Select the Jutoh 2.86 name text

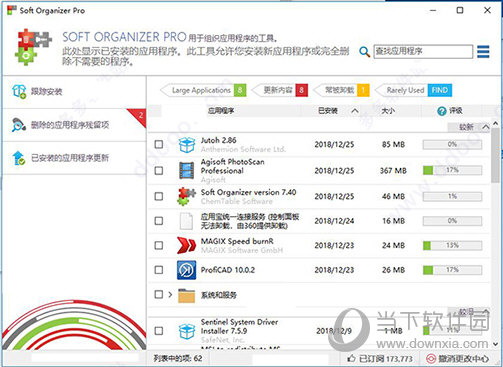pyautogui.click(x=218, y=140)
